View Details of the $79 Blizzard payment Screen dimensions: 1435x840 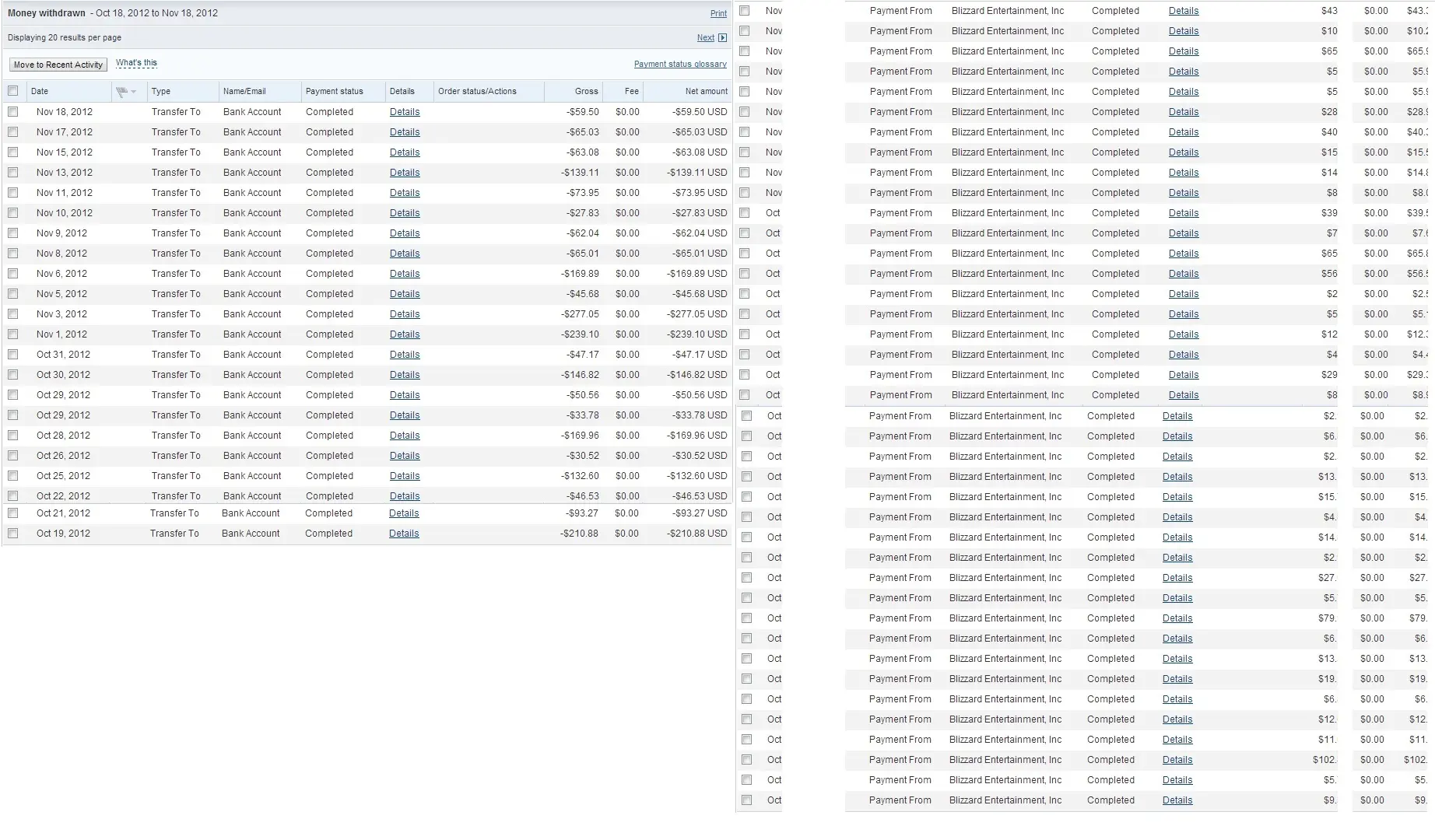1177,618
